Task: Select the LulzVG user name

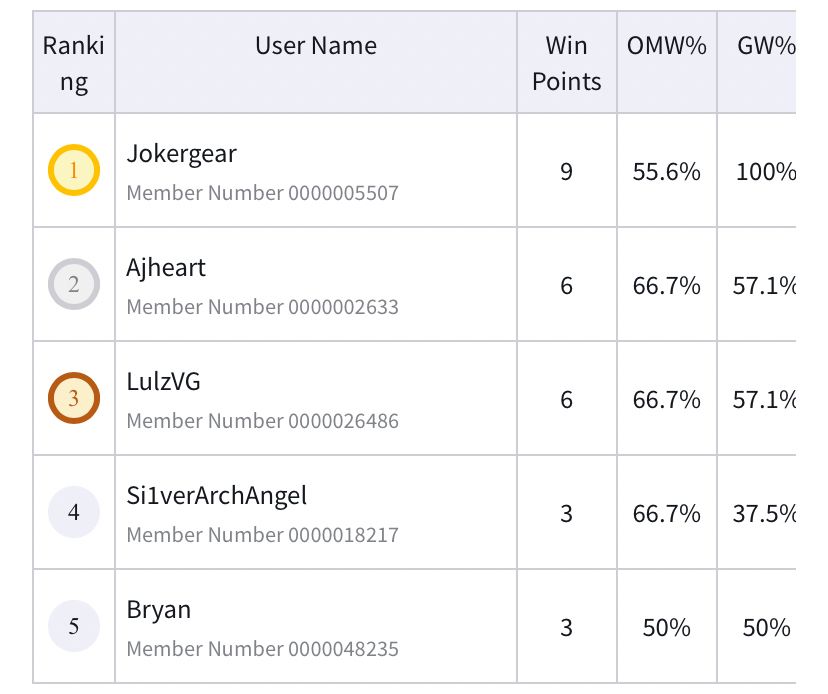Action: pos(164,382)
